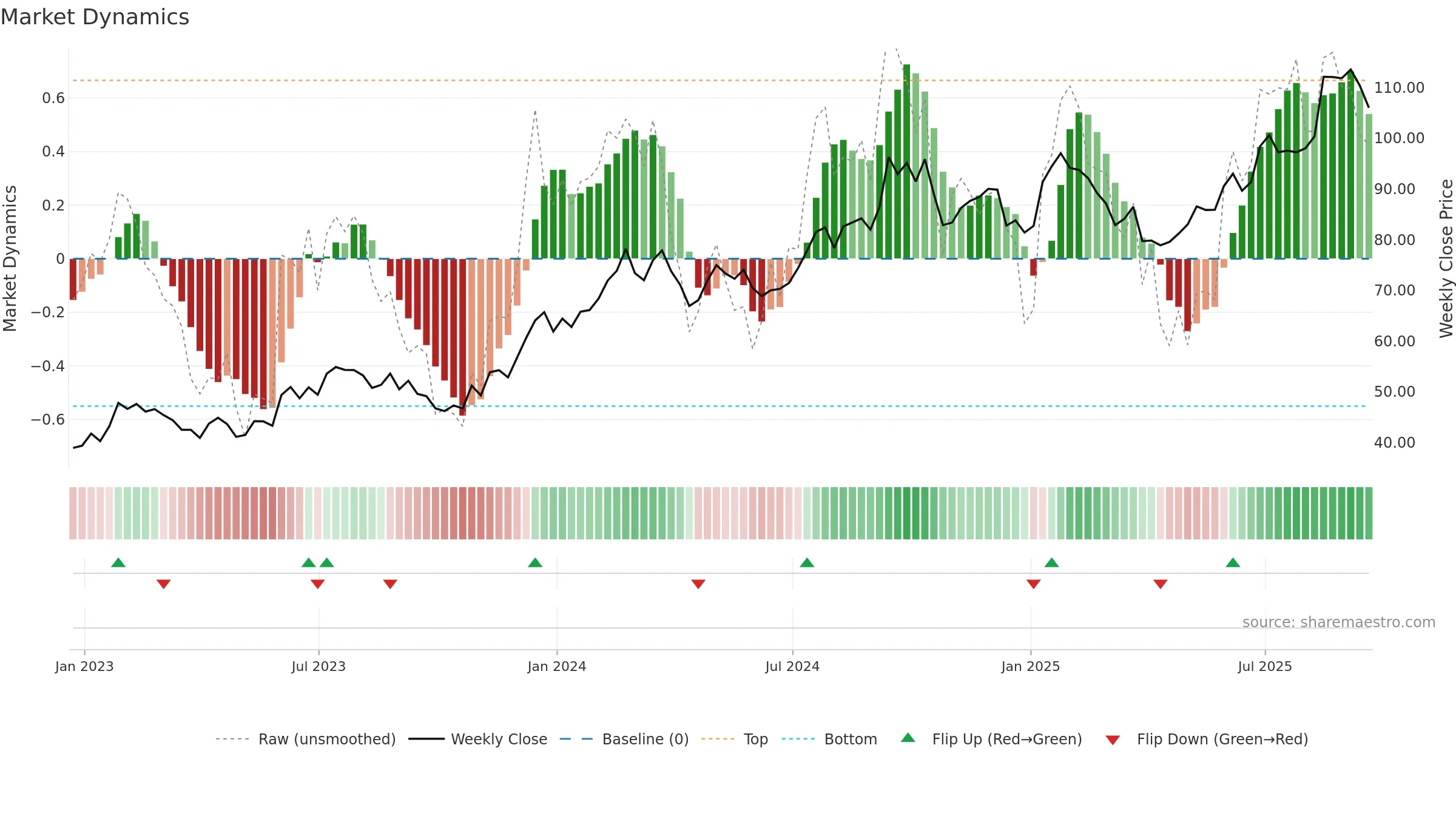1456x819 pixels.
Task: Click the 60.00 price axis label
Action: (x=1395, y=341)
